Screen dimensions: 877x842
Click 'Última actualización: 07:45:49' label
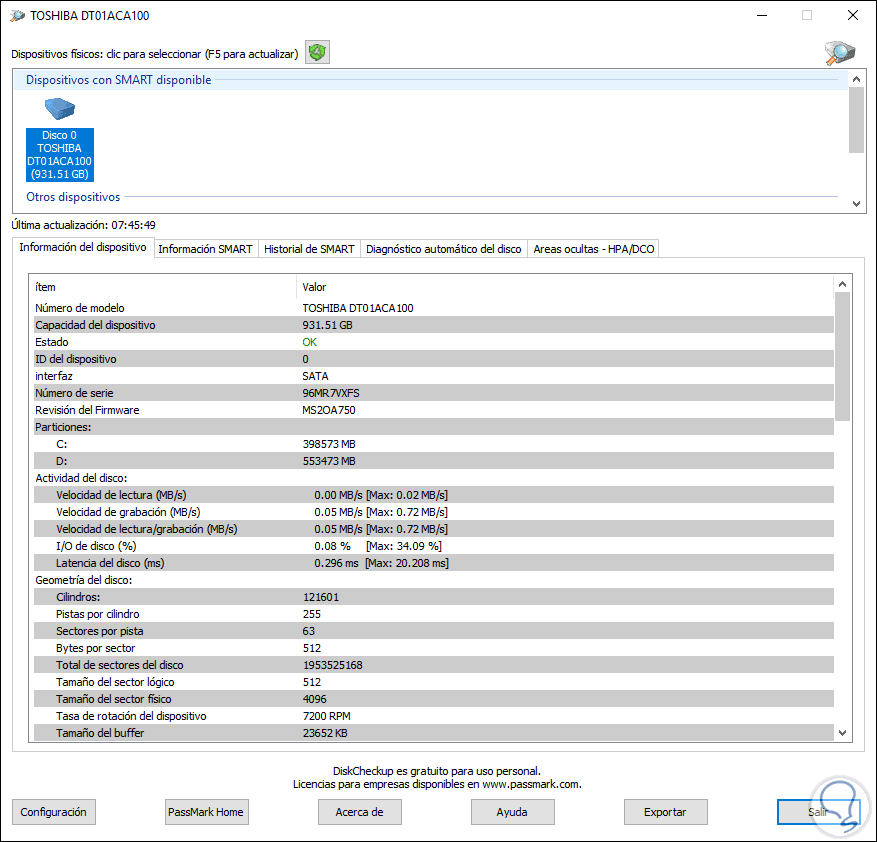pyautogui.click(x=83, y=225)
